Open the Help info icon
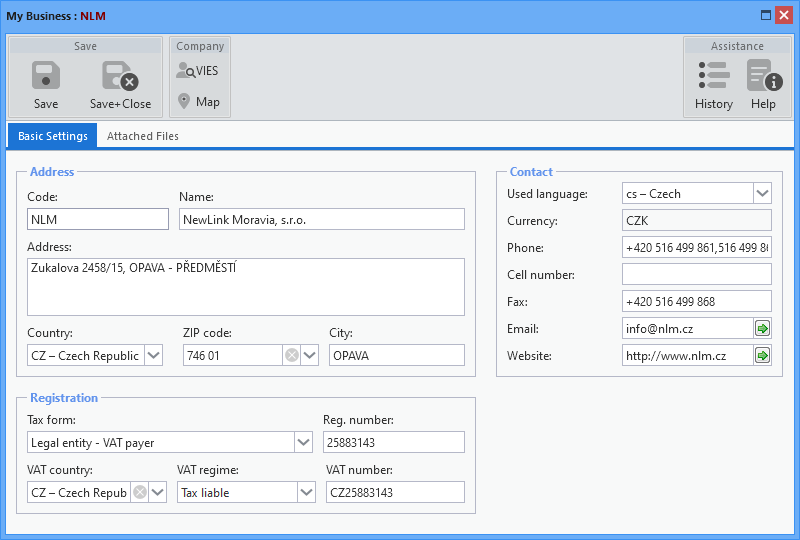Image resolution: width=800 pixels, height=540 pixels. point(764,76)
